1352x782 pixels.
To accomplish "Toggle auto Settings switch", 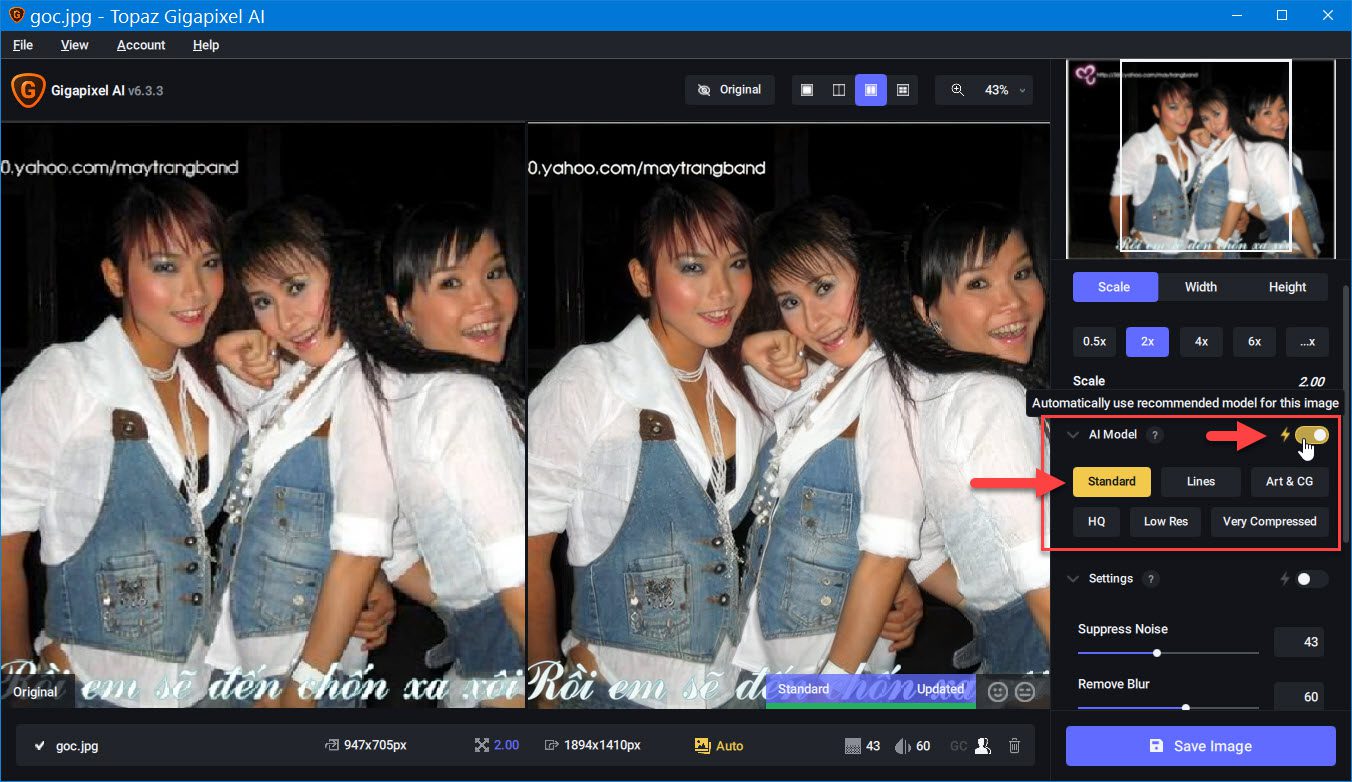I will pos(1312,579).
